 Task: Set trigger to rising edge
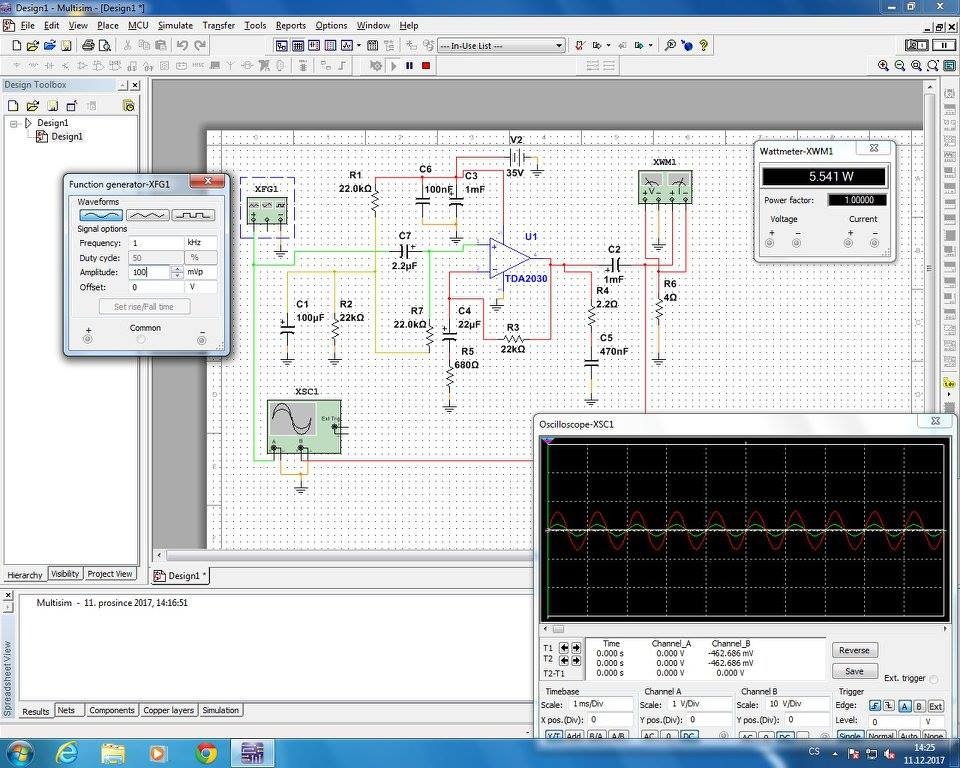(x=875, y=706)
